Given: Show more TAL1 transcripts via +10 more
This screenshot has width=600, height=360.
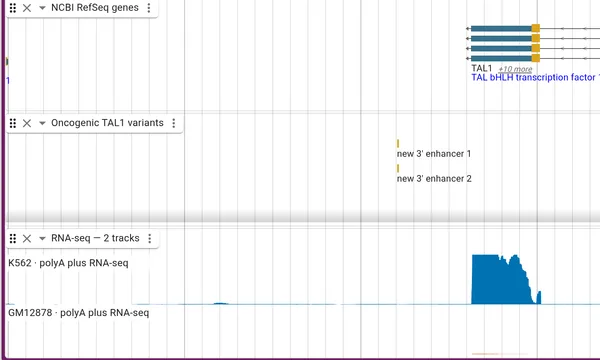Looking at the screenshot, I should (515, 69).
